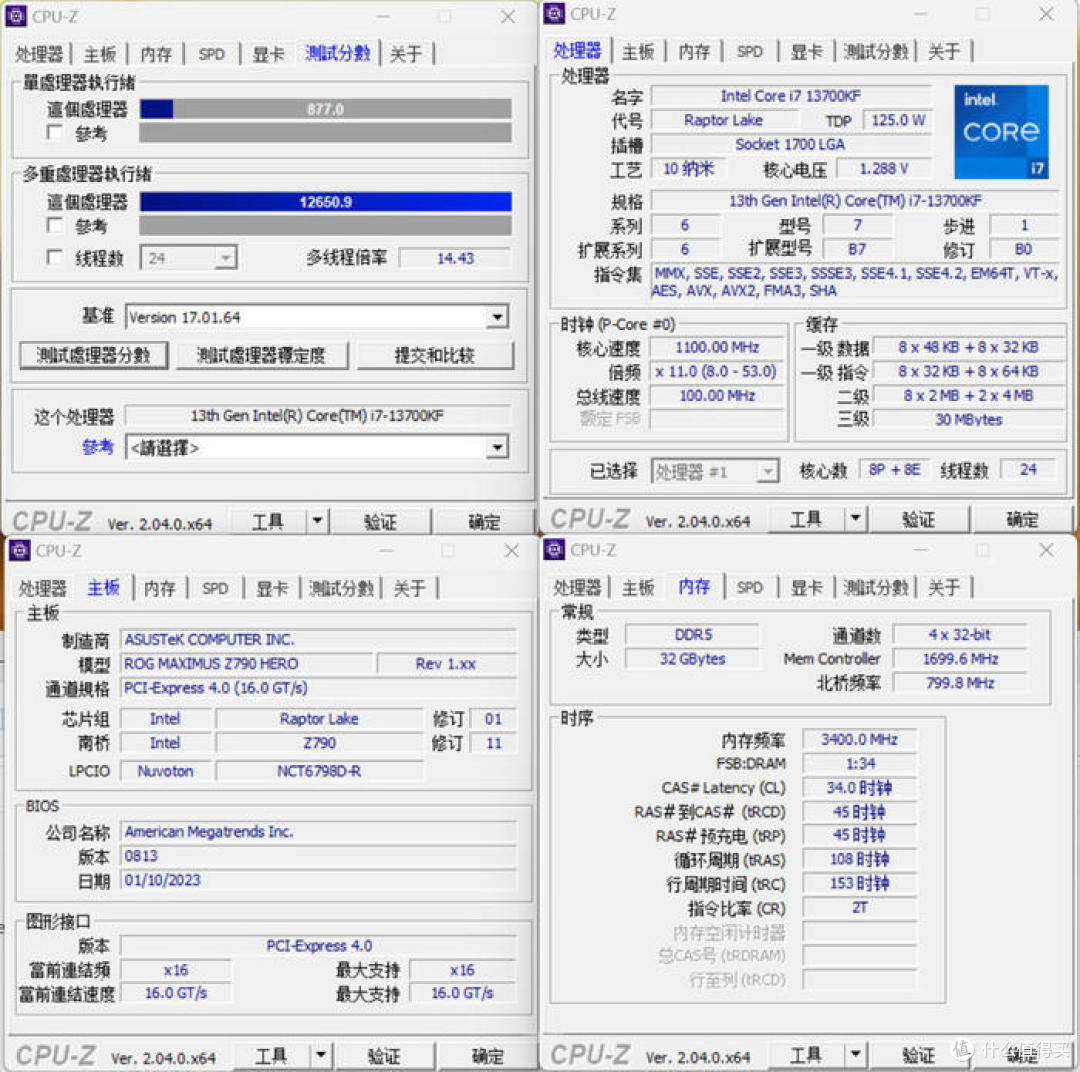This screenshot has height=1072, width=1080.
Task: Open 关于 tab in mainboard window
Action: tap(410, 588)
